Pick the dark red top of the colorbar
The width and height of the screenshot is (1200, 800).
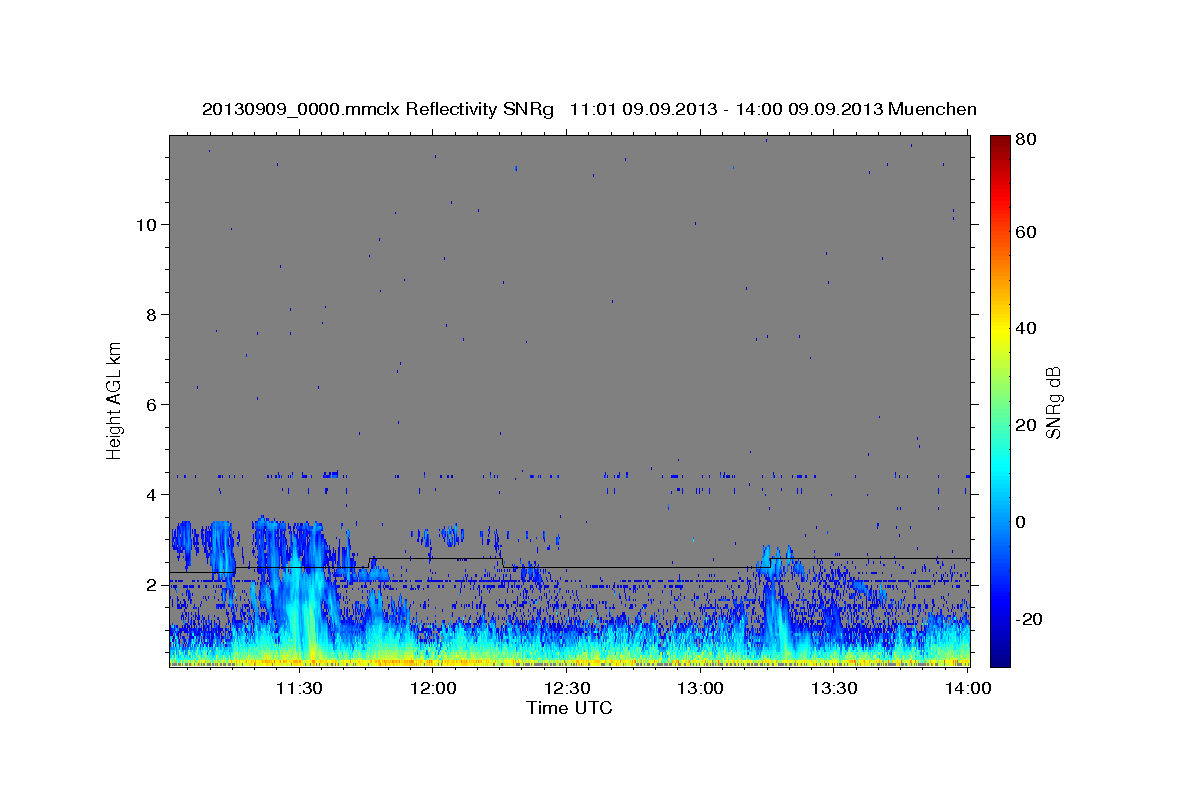coord(999,143)
